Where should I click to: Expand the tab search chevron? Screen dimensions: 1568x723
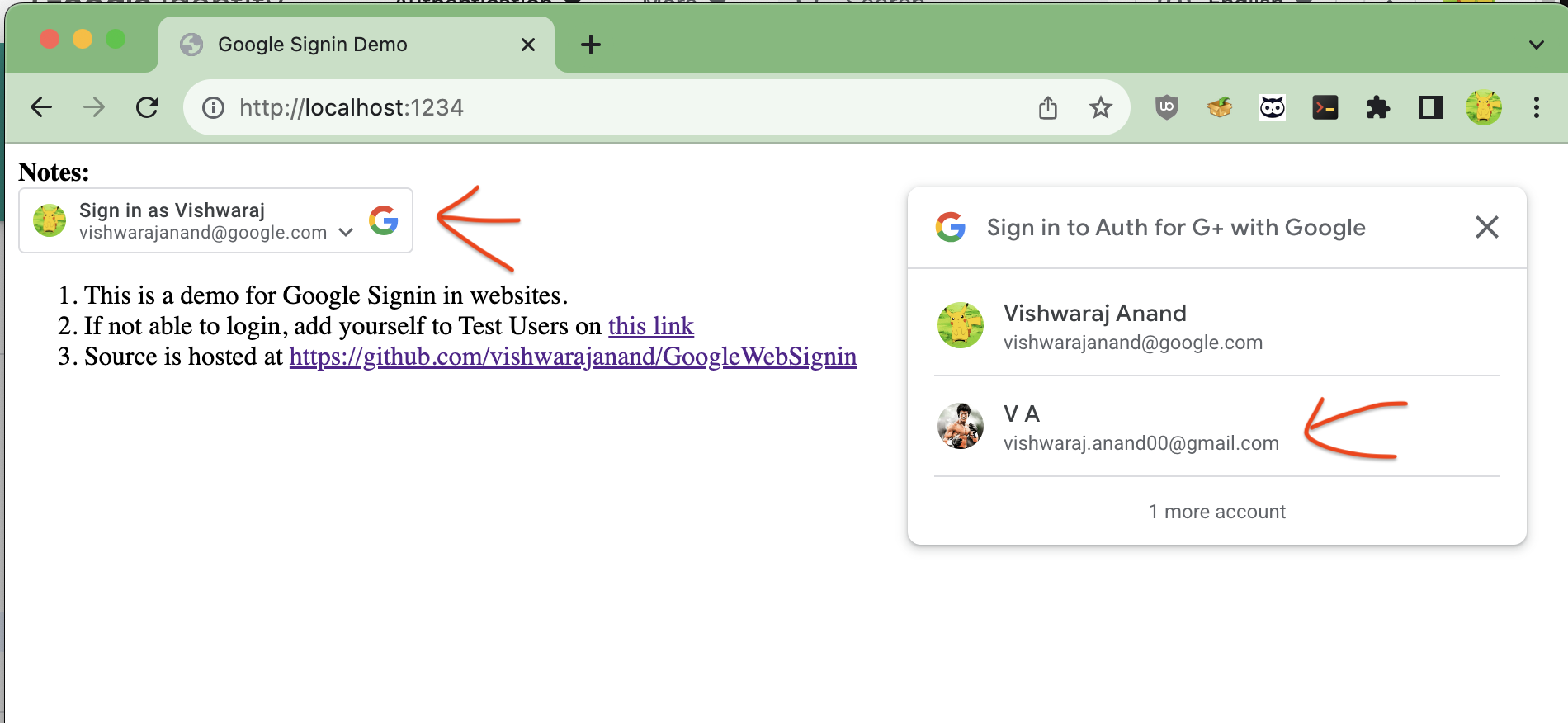point(1537,45)
